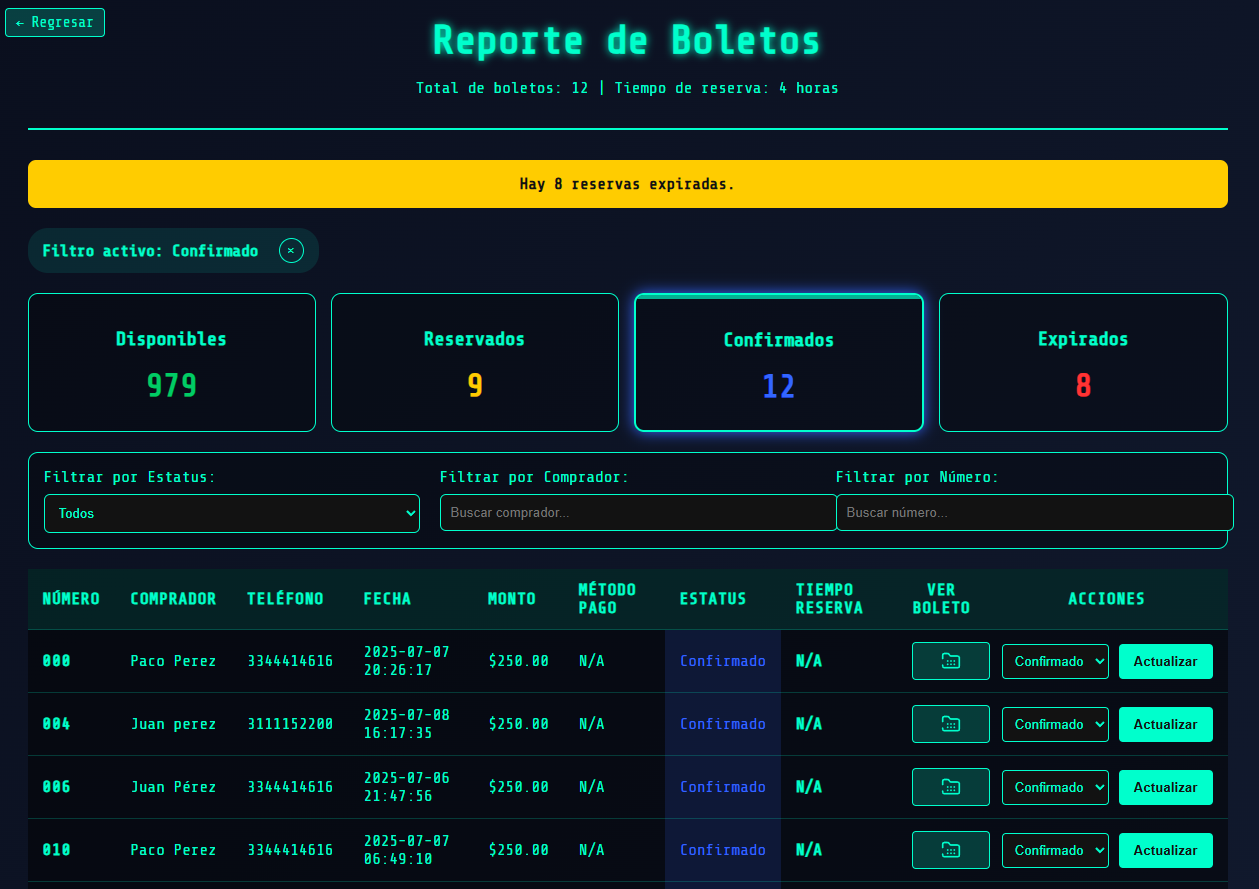The width and height of the screenshot is (1259, 889).
Task: Open the Filtrar por Estatus dropdown
Action: pos(232,513)
